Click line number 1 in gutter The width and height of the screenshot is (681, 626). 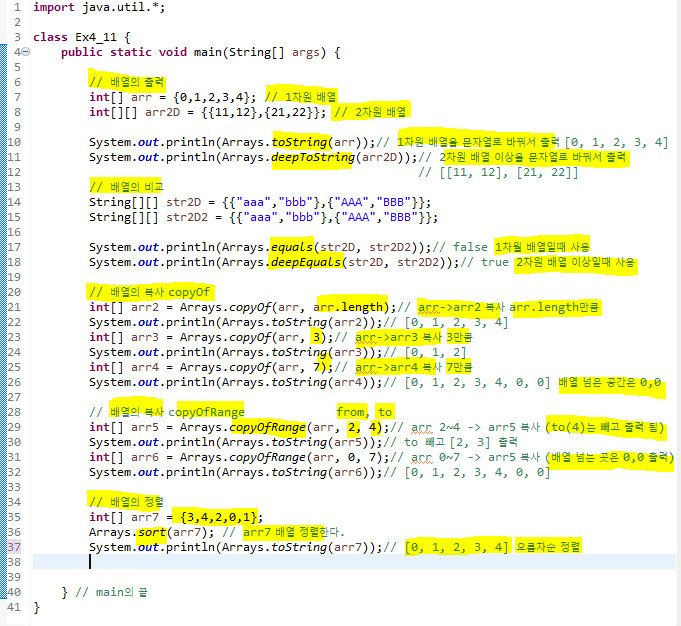coord(17,7)
